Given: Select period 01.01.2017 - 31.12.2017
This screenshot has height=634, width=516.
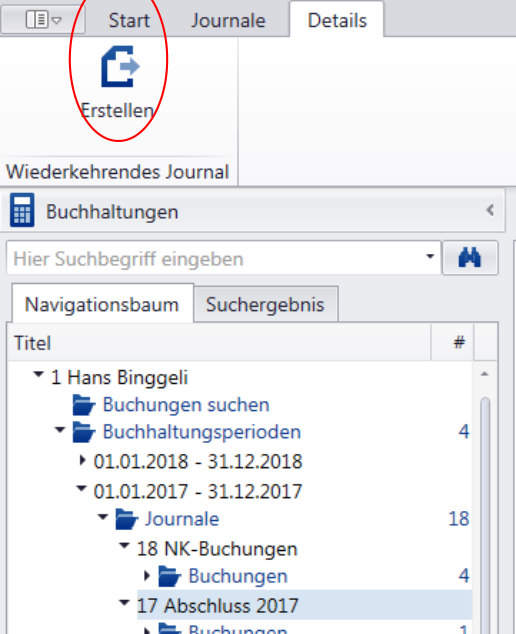Looking at the screenshot, I should 198,491.
